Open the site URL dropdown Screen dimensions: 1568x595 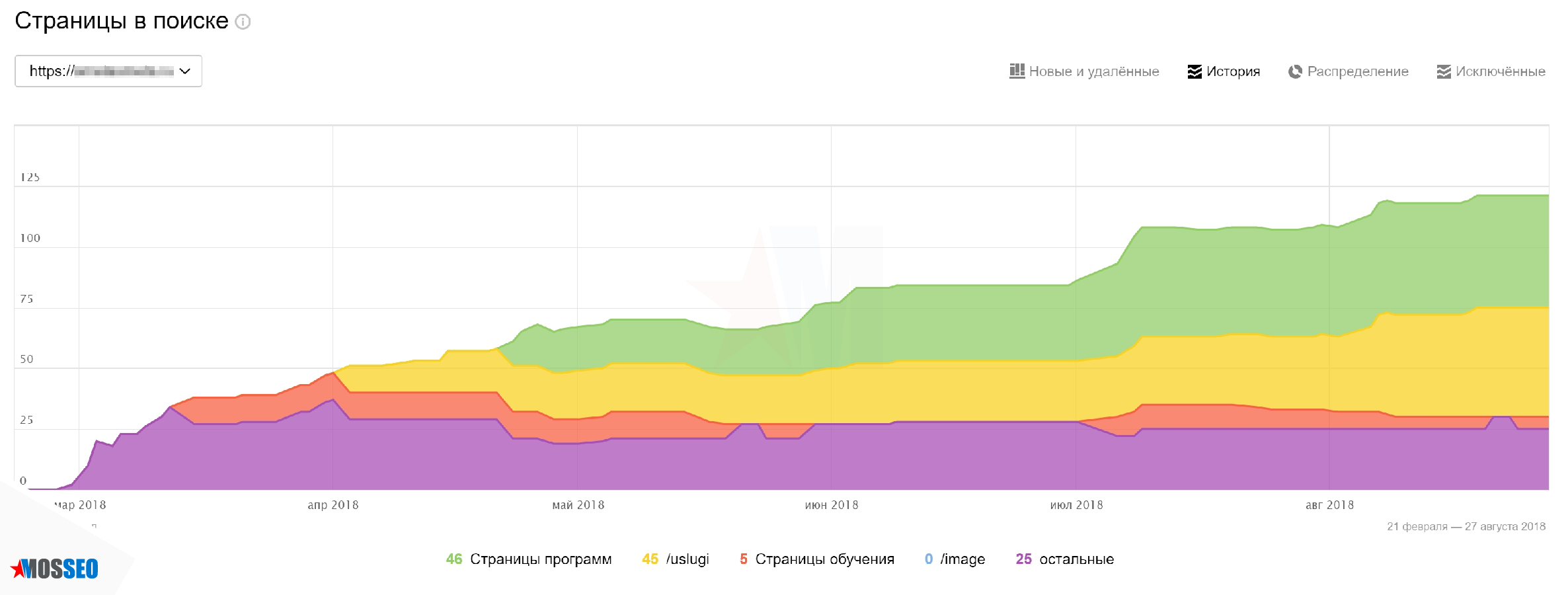coord(108,71)
